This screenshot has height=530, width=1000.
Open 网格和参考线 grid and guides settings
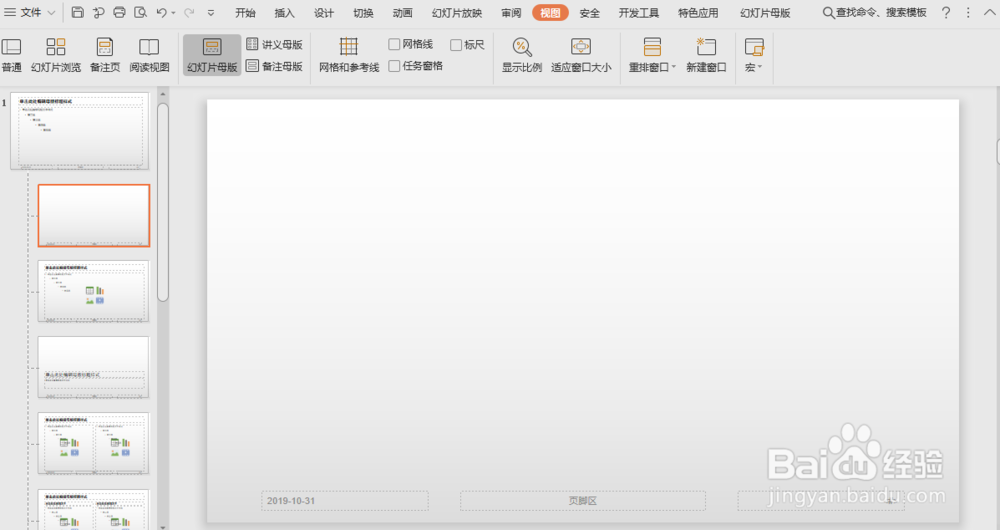349,55
